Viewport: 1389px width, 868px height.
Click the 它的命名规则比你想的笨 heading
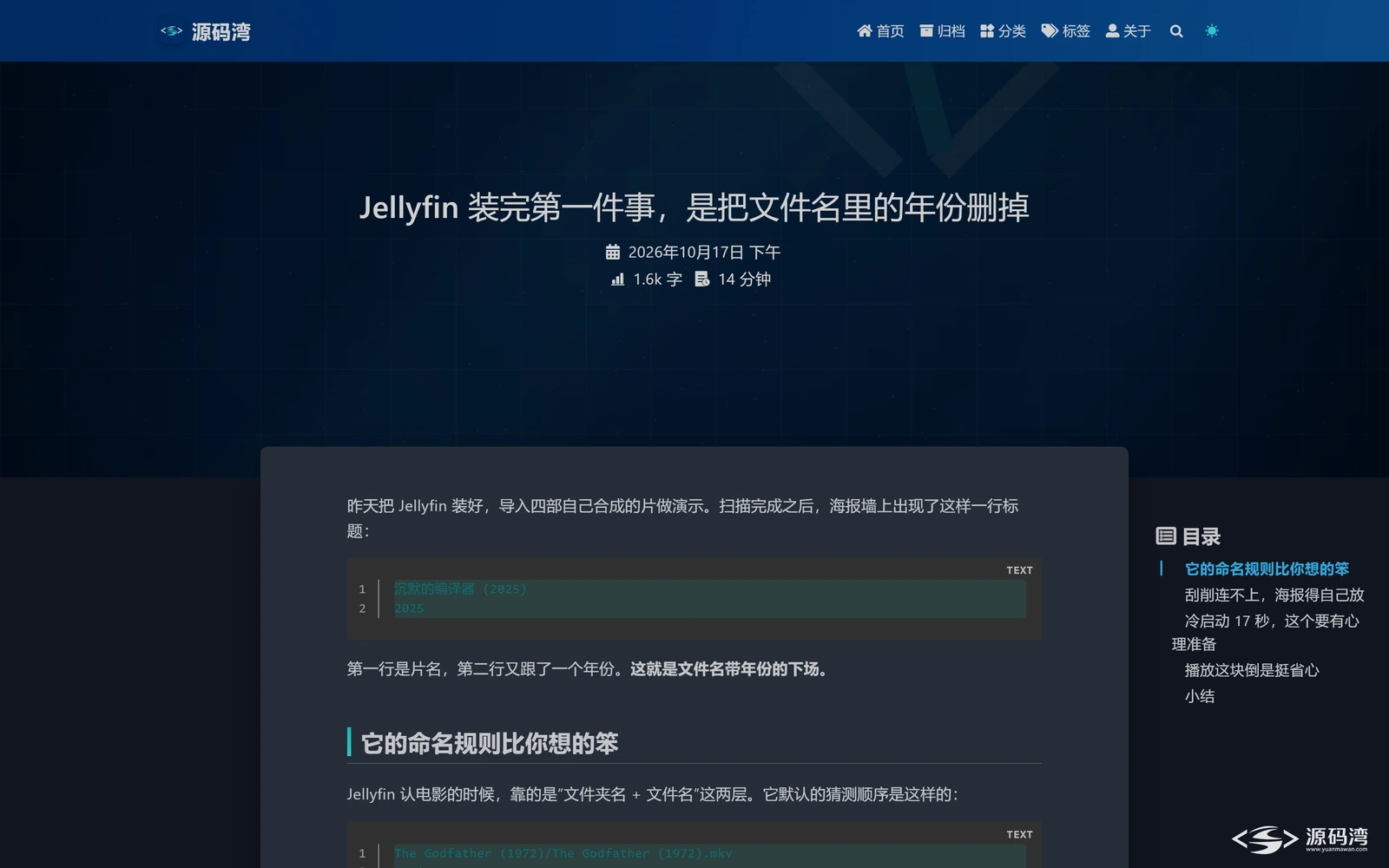[490, 744]
